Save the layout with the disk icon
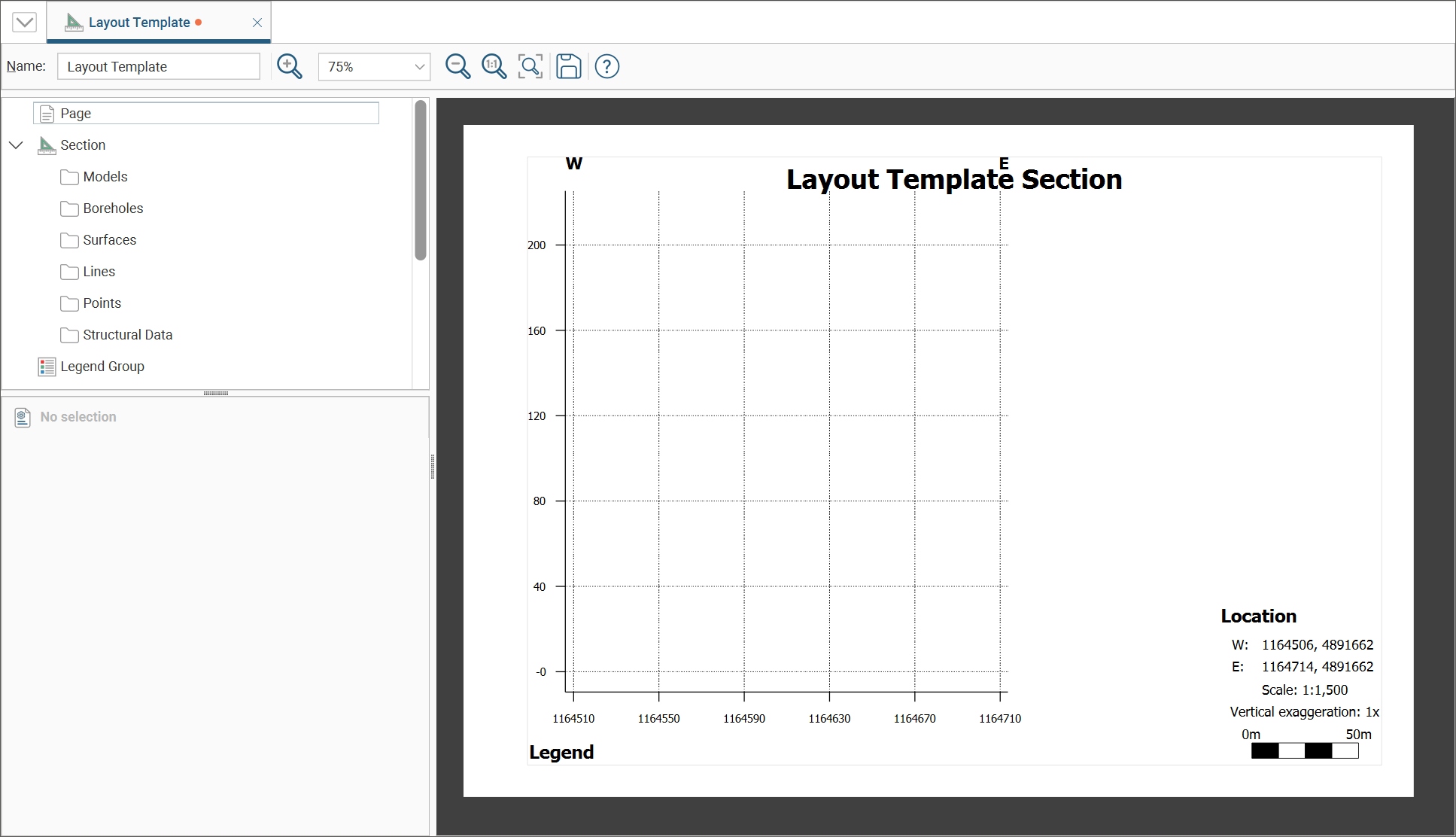Screen dimensions: 1456x837 coord(569,66)
